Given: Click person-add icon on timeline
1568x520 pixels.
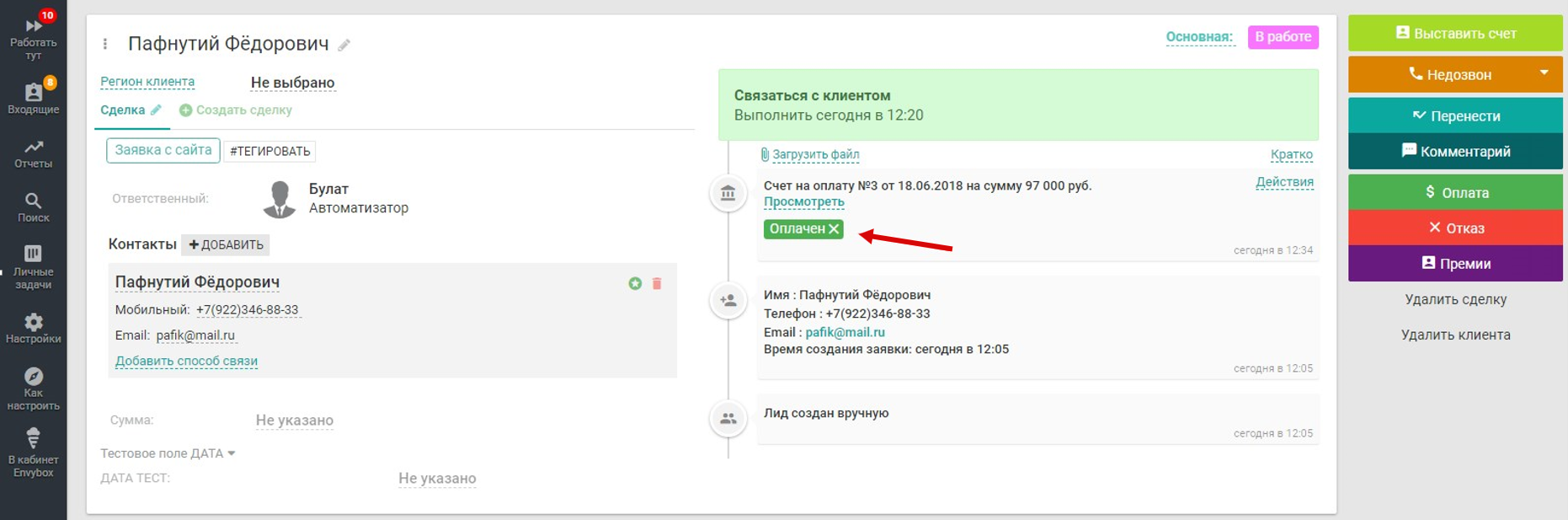Looking at the screenshot, I should pos(728,300).
